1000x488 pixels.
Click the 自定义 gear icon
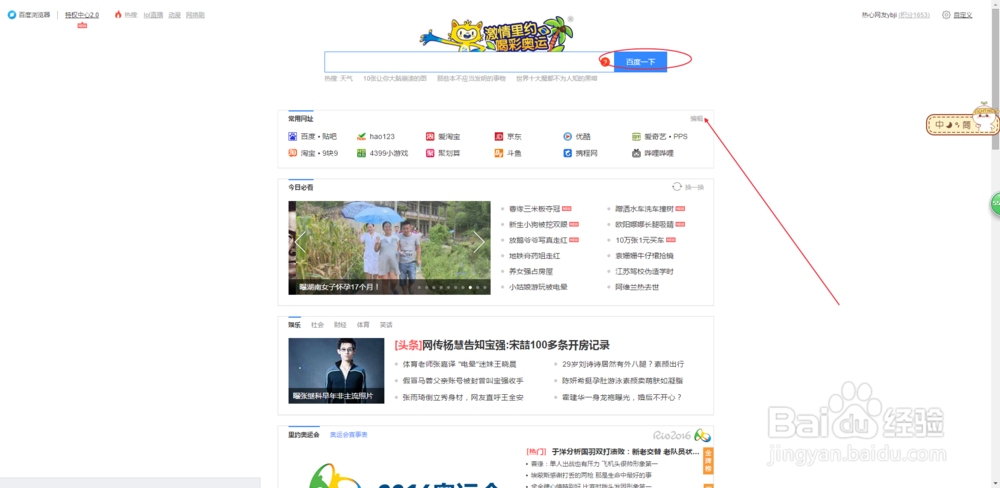click(946, 15)
